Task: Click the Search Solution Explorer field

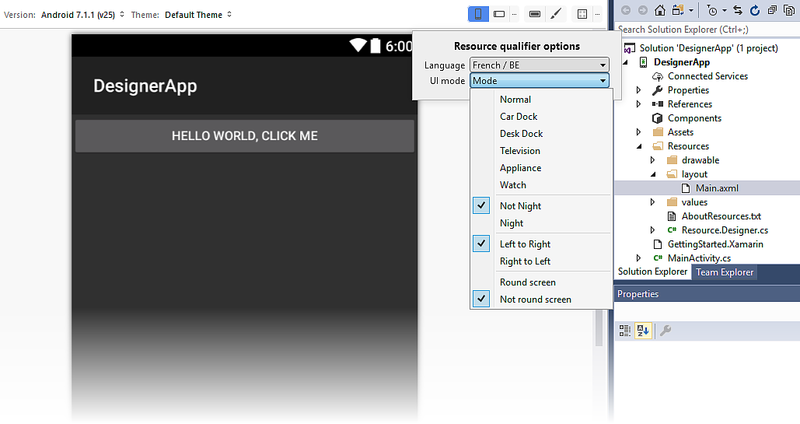Action: click(707, 30)
